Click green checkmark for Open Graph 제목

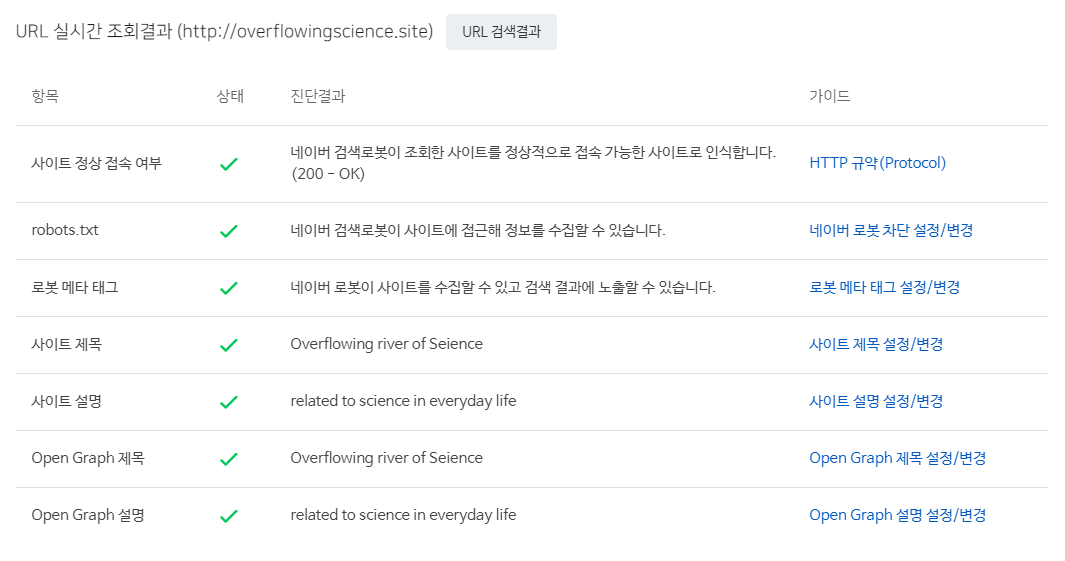(x=229, y=459)
